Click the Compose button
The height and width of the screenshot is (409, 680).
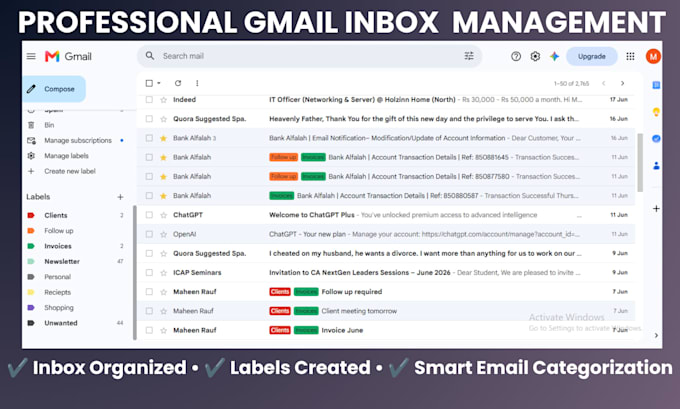click(54, 89)
